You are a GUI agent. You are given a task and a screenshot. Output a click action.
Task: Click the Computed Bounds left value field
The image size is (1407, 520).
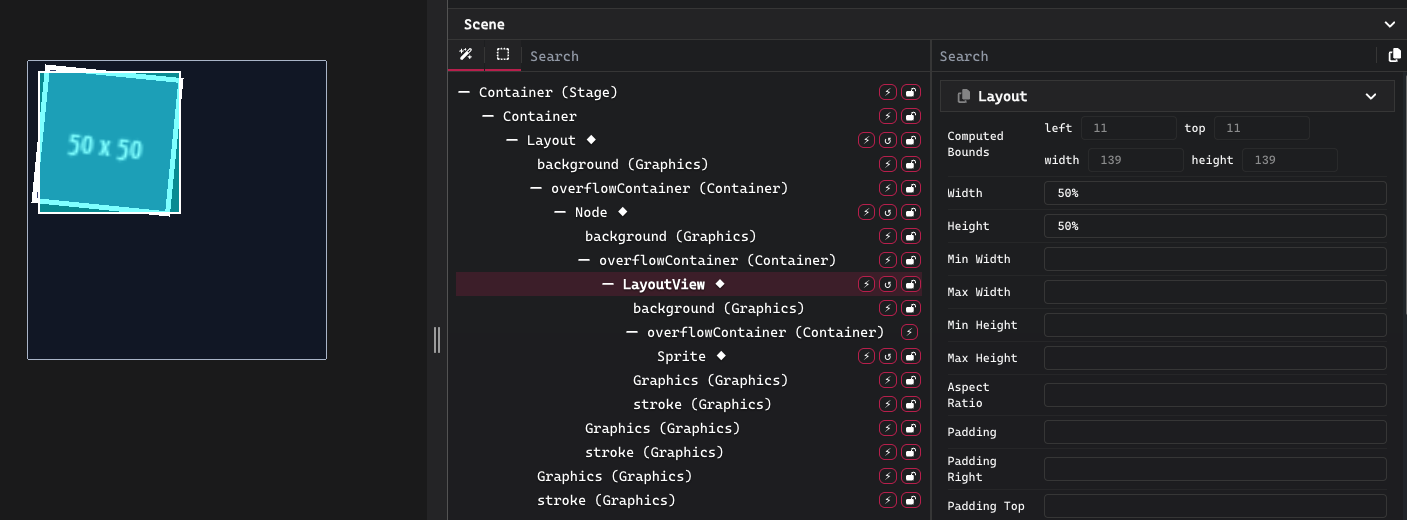(1130, 128)
